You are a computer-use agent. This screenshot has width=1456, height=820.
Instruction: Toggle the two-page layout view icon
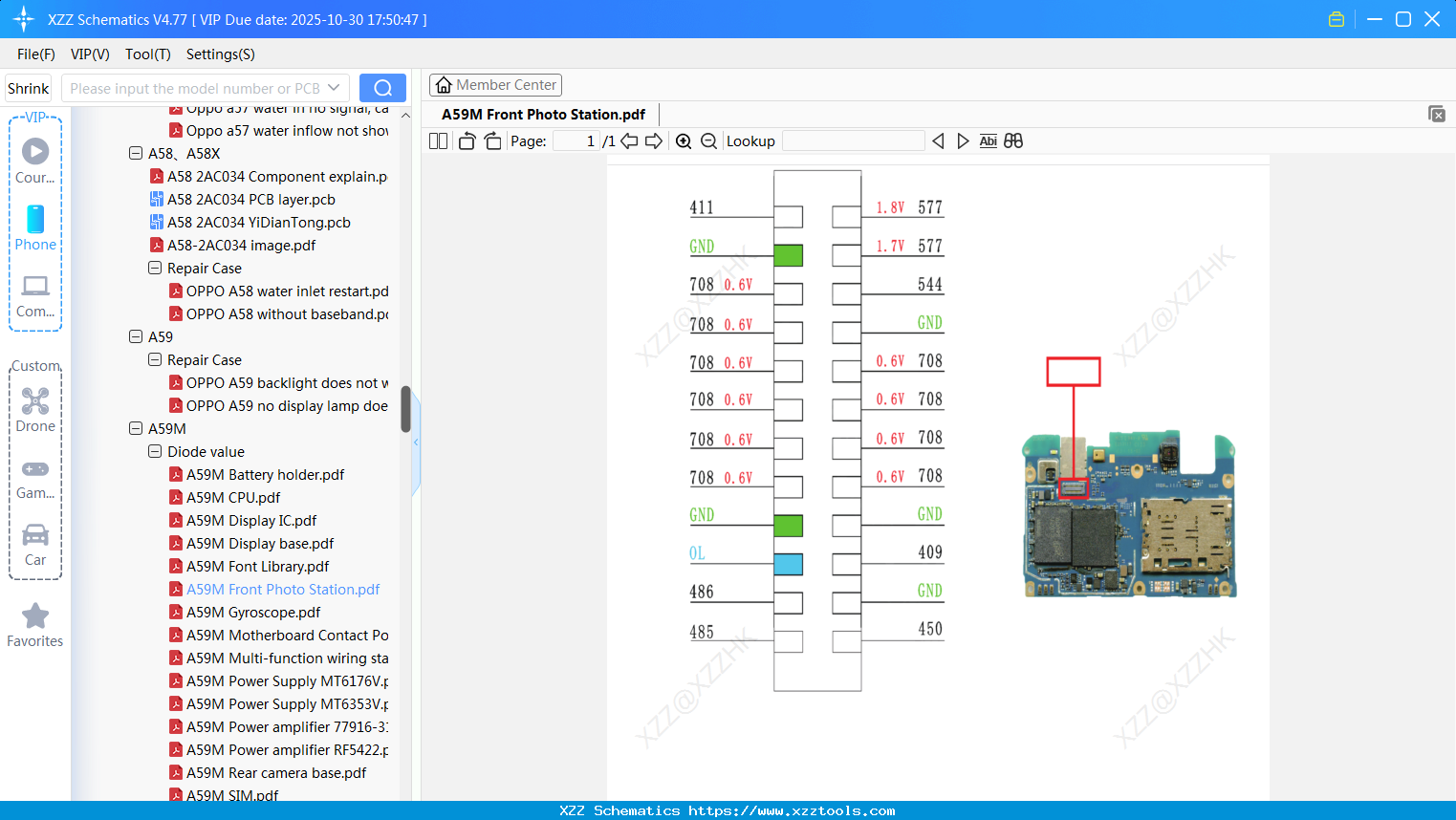tap(438, 141)
